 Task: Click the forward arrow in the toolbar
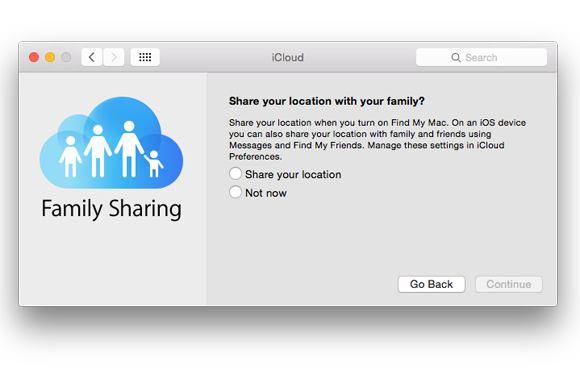point(114,57)
